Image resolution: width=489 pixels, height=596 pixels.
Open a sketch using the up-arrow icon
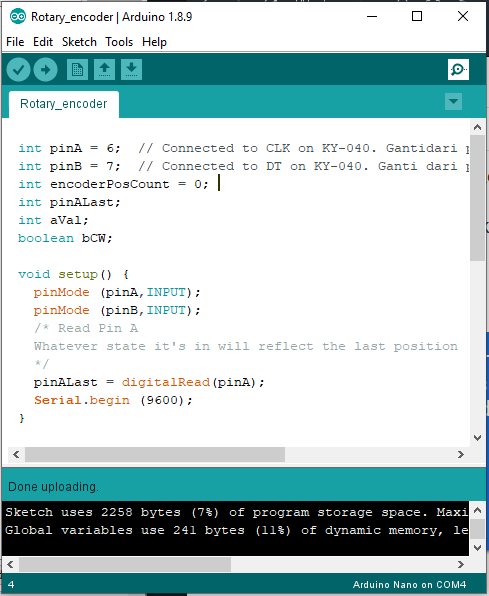104,70
